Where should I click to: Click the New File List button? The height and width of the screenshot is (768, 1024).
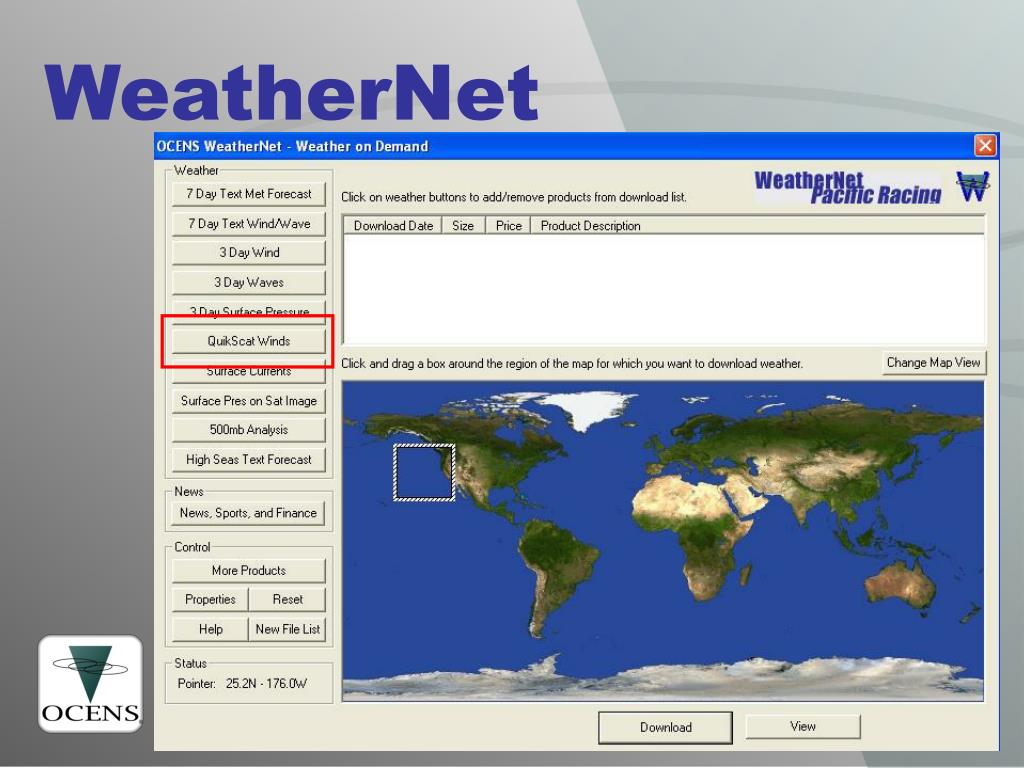[x=287, y=629]
